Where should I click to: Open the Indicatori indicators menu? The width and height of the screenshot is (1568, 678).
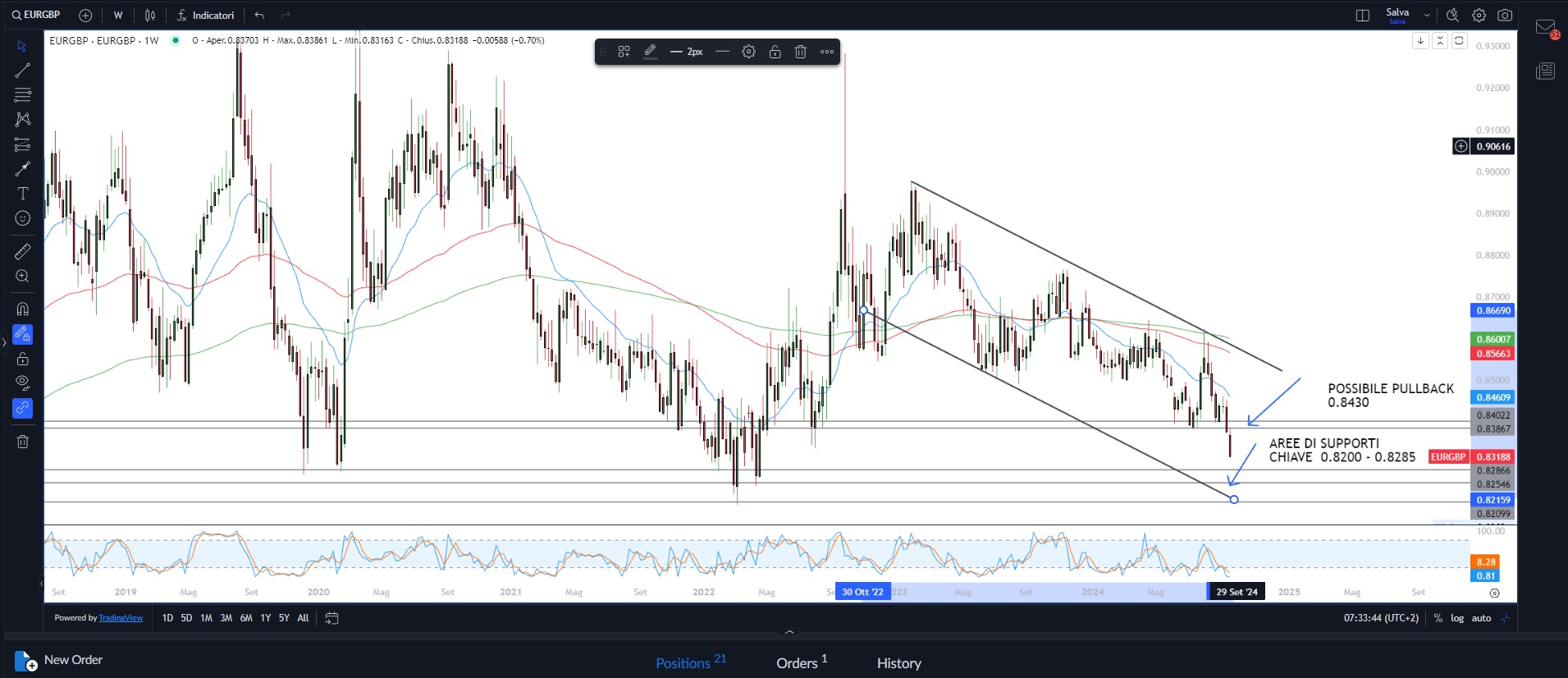click(205, 16)
